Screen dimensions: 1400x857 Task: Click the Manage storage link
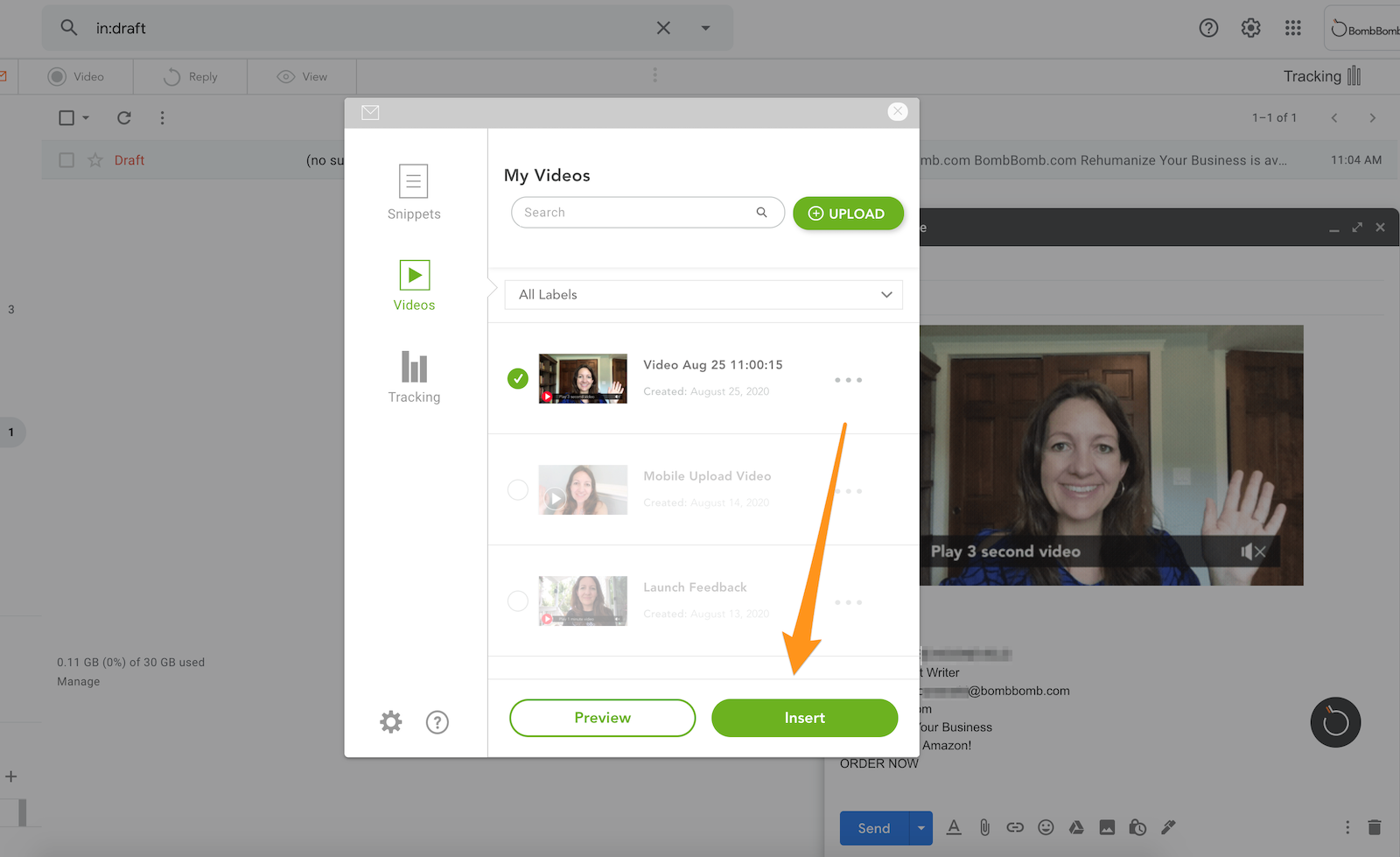(x=79, y=681)
